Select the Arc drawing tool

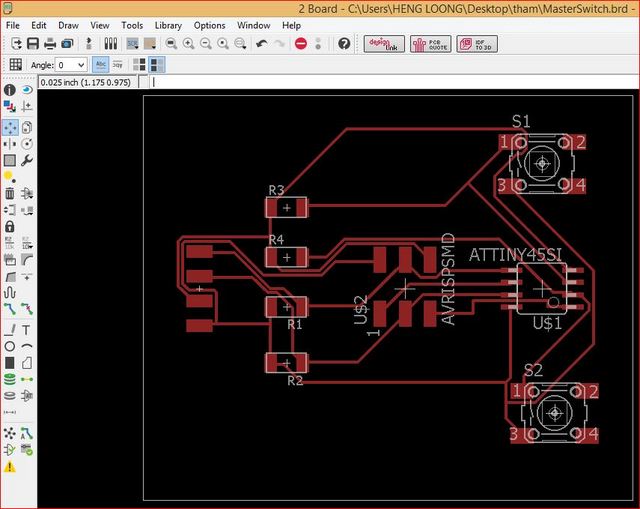[27, 346]
